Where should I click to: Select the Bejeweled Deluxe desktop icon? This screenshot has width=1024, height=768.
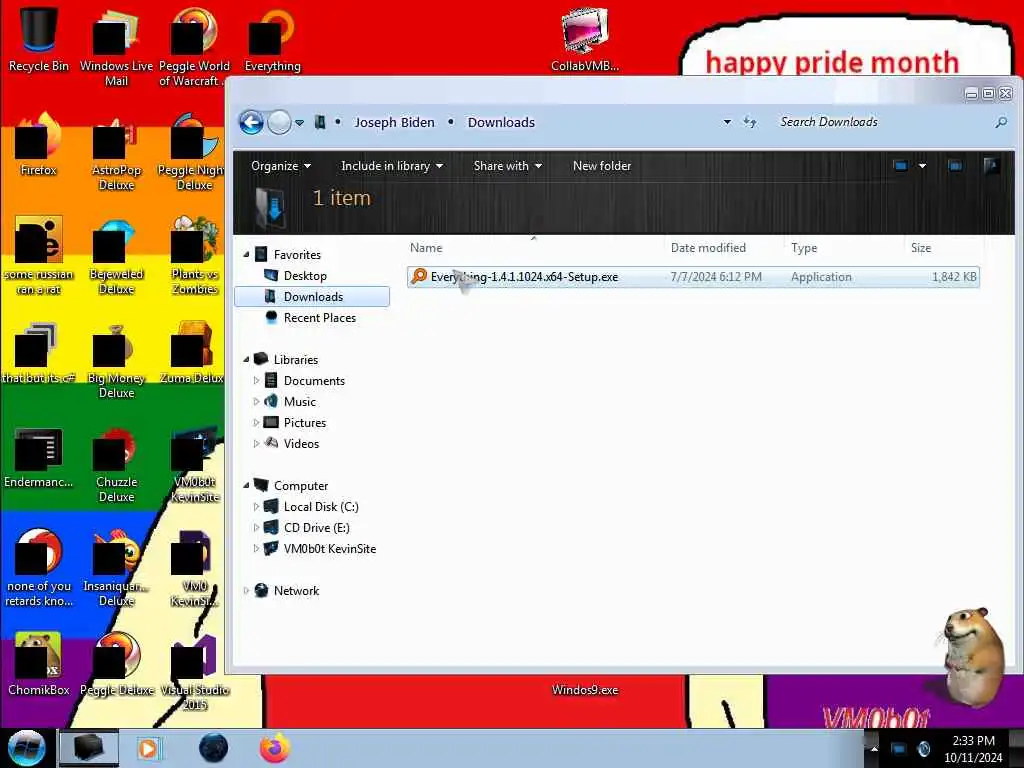tap(116, 256)
